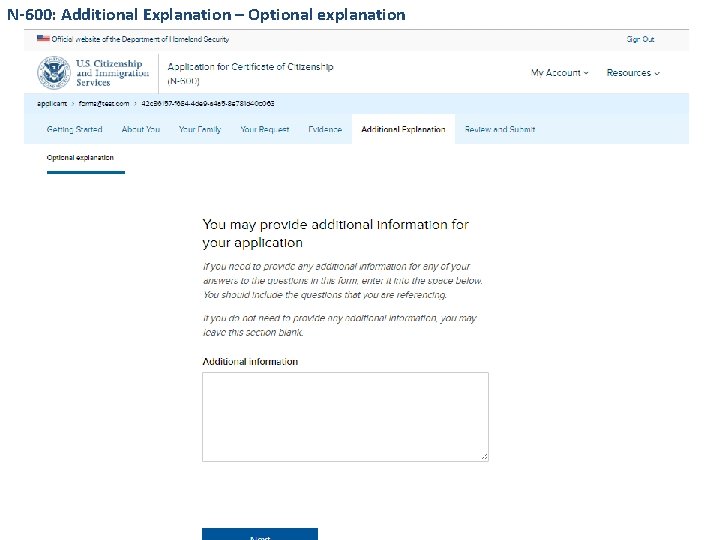Viewport: 720px width, 540px height.
Task: Click the application ID breadcrumb
Action: point(208,104)
